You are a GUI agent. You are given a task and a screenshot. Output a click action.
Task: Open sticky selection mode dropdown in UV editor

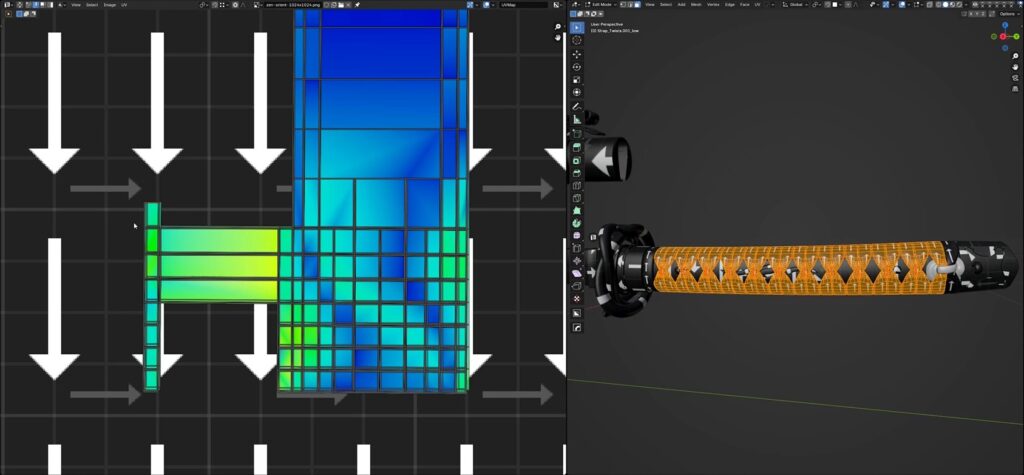click(61, 5)
